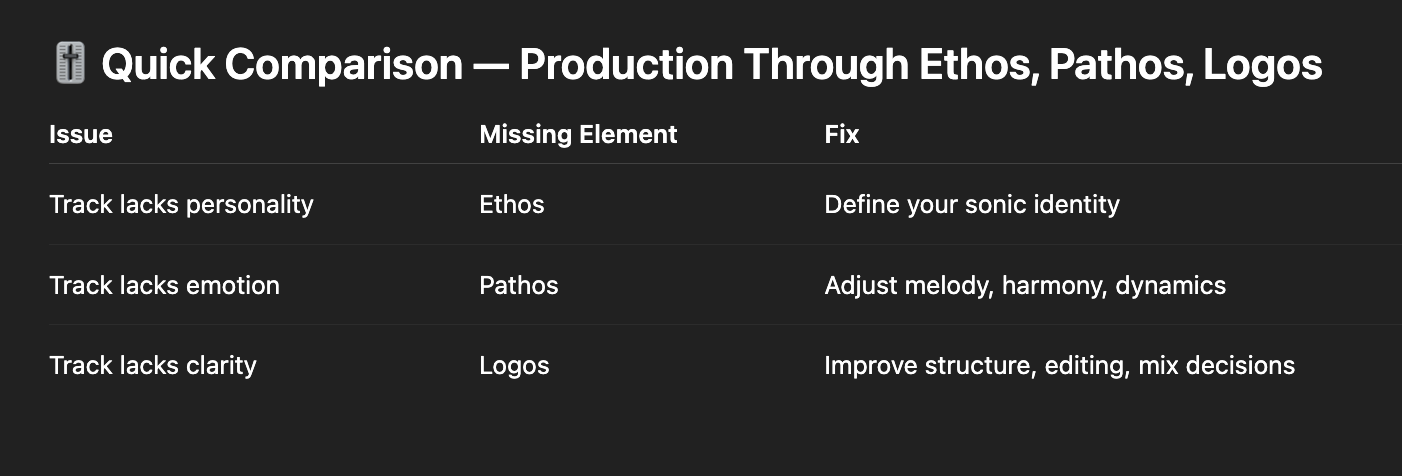
Task: Click 'Improve structure, editing, mix decisions' text
Action: [x=1060, y=365]
